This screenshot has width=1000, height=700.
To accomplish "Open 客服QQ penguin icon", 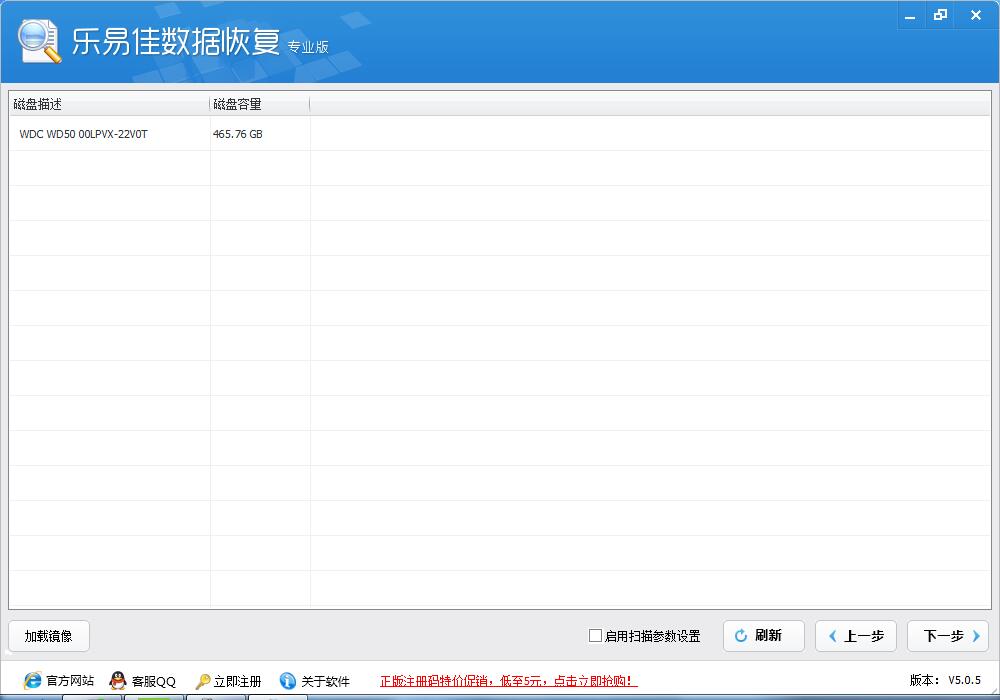I will tap(118, 681).
